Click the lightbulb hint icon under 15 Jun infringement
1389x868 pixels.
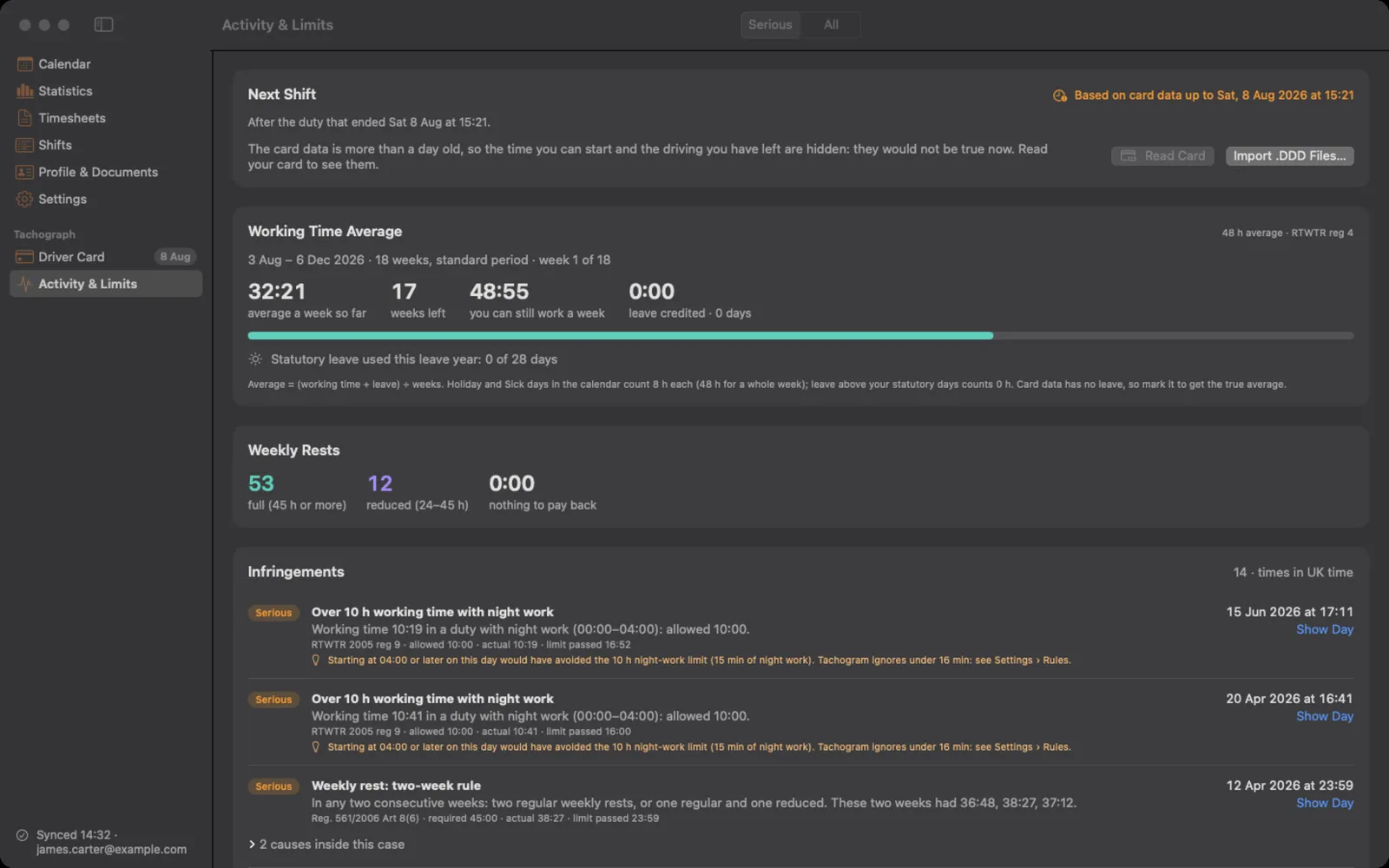[316, 661]
